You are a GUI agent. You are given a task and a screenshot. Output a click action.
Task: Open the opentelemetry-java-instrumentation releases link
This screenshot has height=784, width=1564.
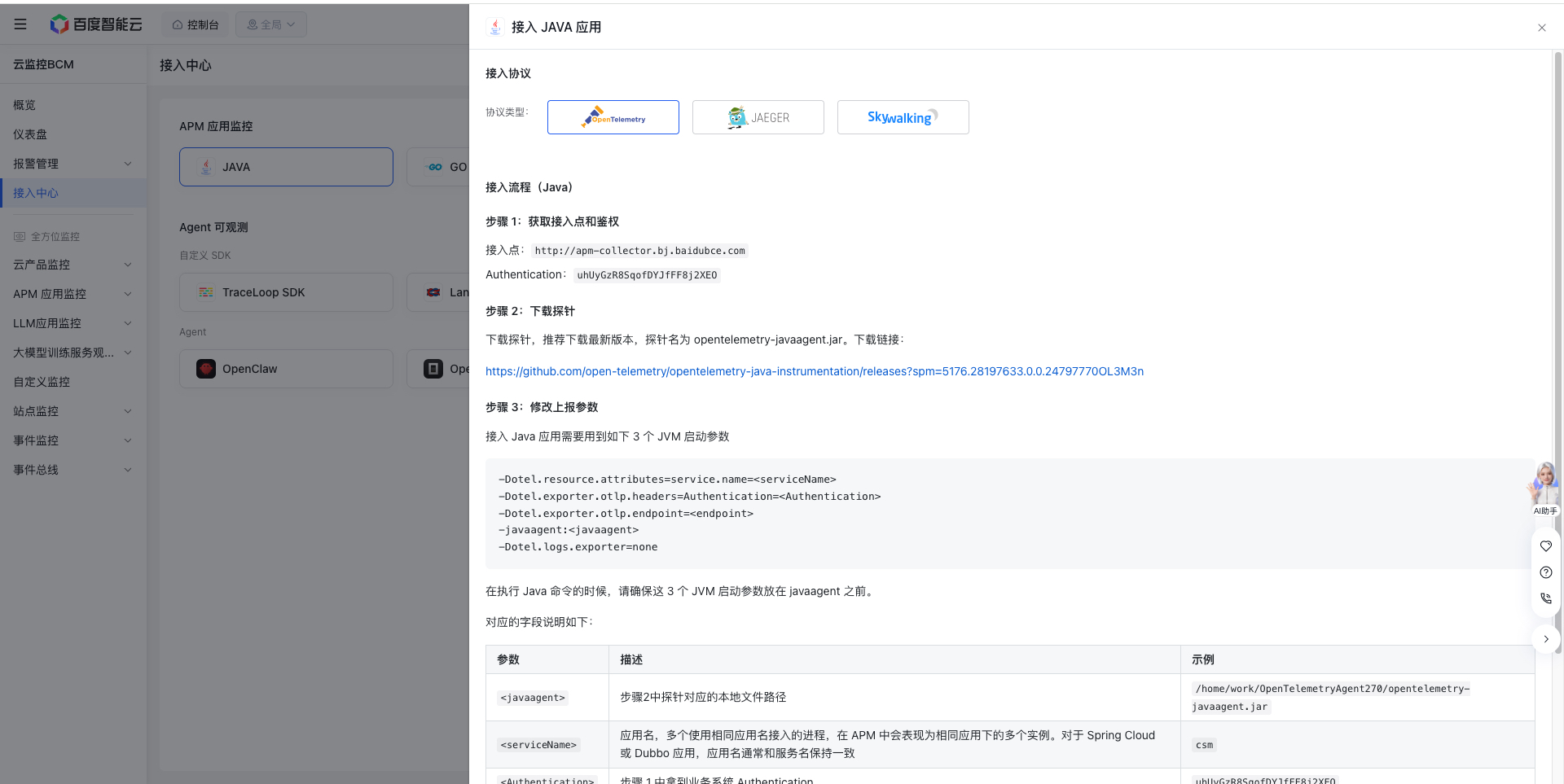click(x=815, y=371)
